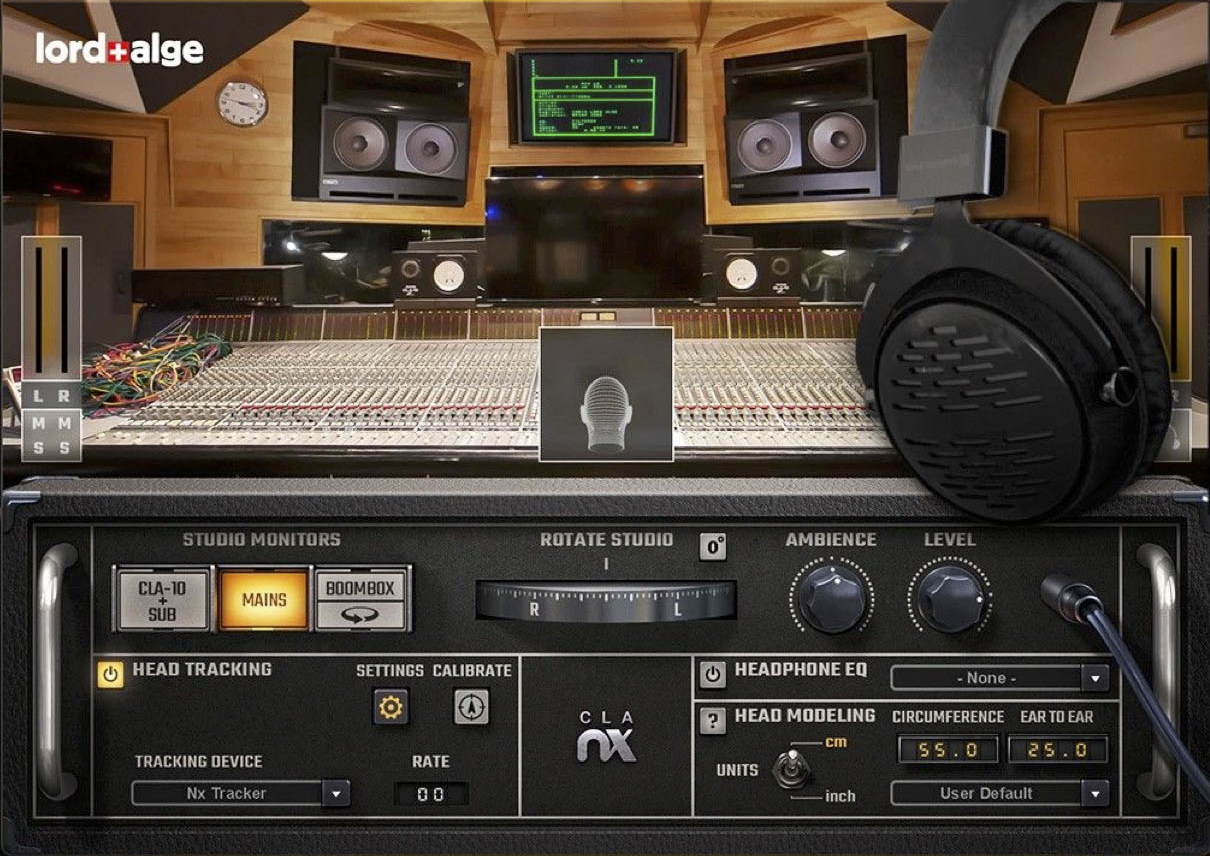Click the Ambience knob
Screen dimensions: 1210x856
[x=831, y=597]
